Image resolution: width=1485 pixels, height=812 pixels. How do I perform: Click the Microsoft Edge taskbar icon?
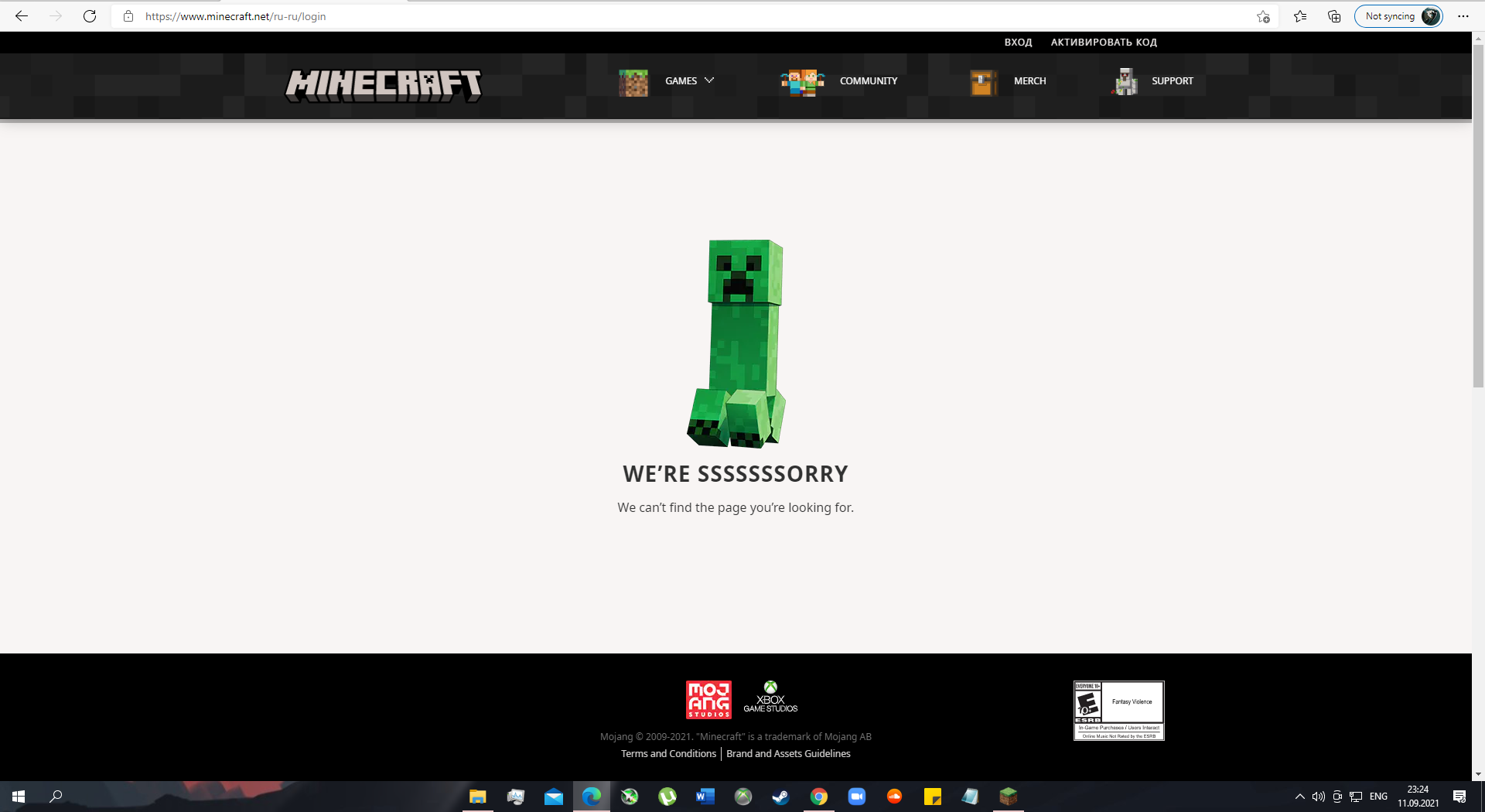[592, 797]
